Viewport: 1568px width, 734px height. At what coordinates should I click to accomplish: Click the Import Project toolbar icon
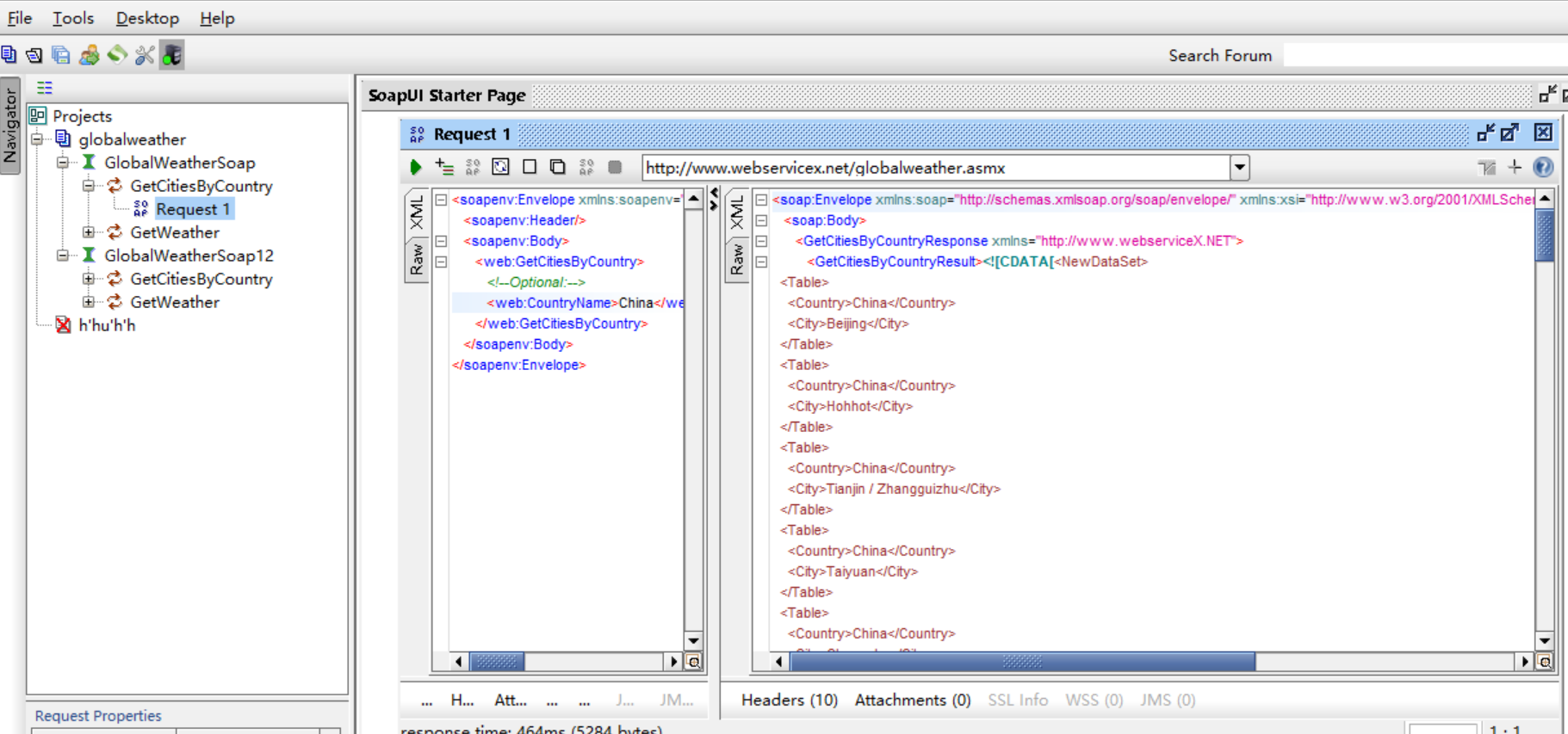(34, 55)
